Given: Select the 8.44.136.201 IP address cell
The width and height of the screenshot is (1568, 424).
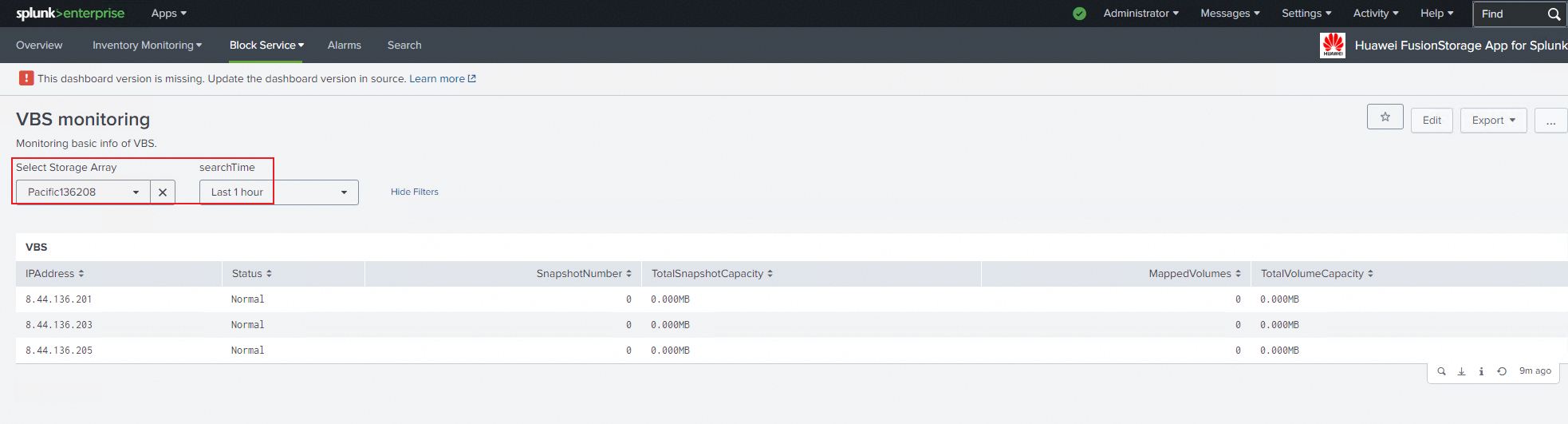Looking at the screenshot, I should click(x=59, y=299).
